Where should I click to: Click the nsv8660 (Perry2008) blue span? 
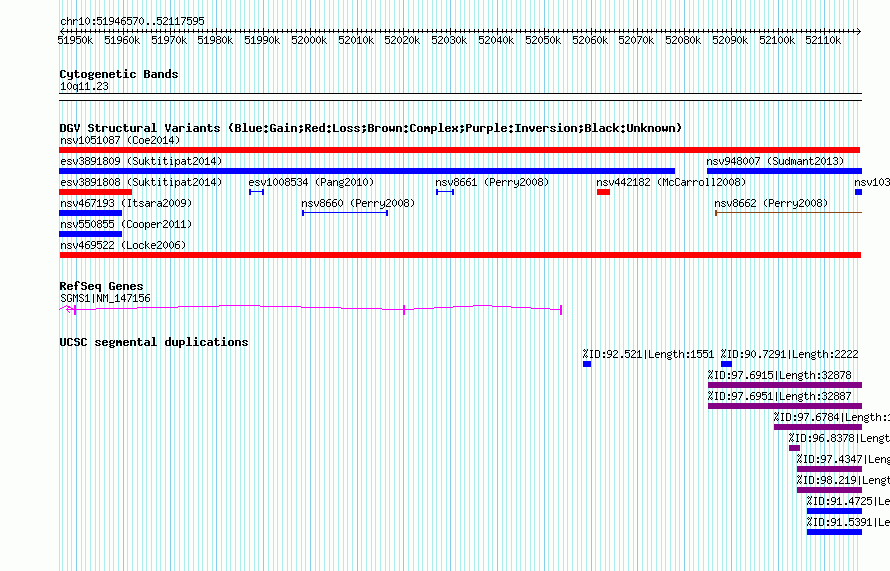(x=345, y=213)
